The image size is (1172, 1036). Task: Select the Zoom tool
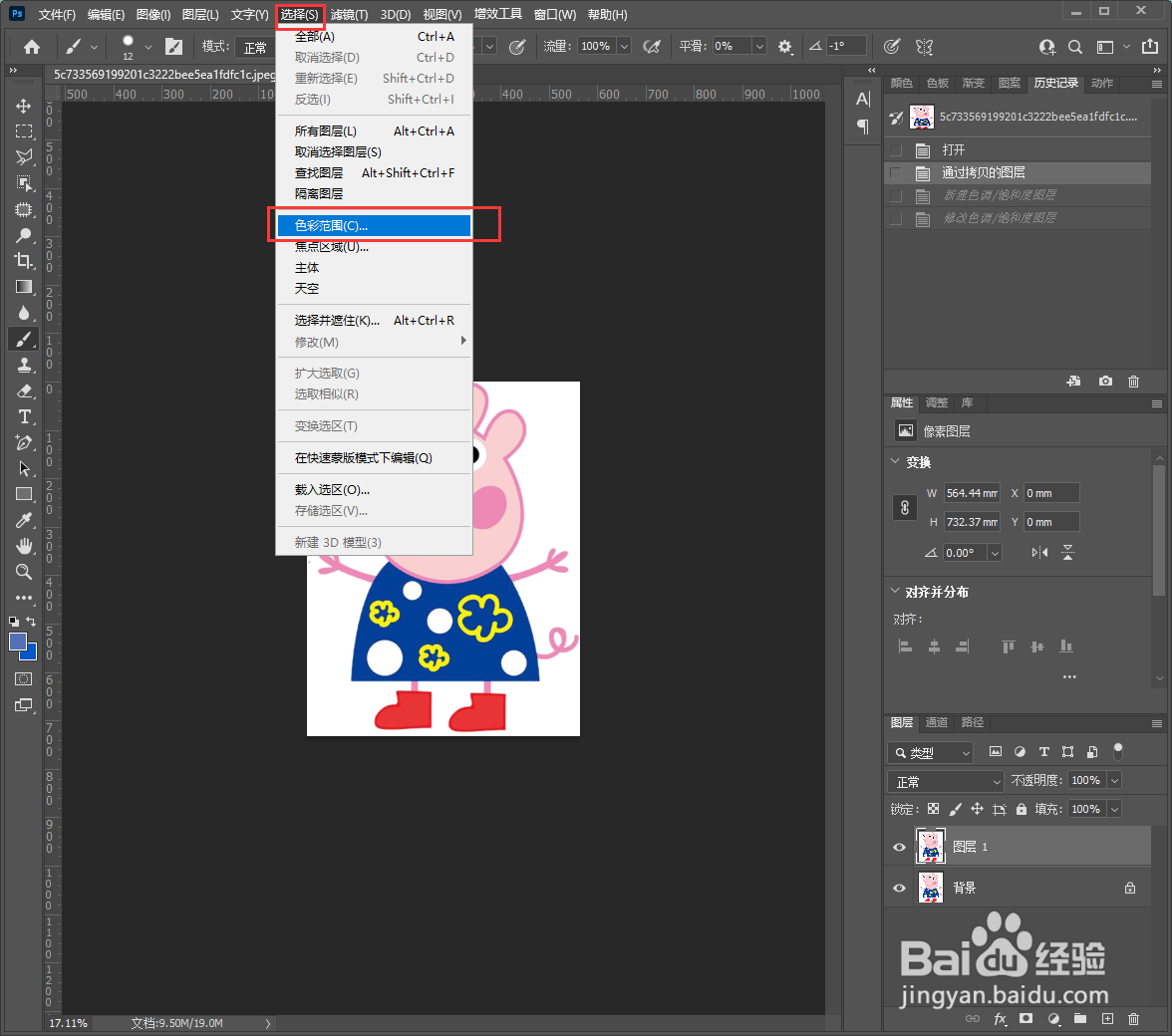(24, 572)
